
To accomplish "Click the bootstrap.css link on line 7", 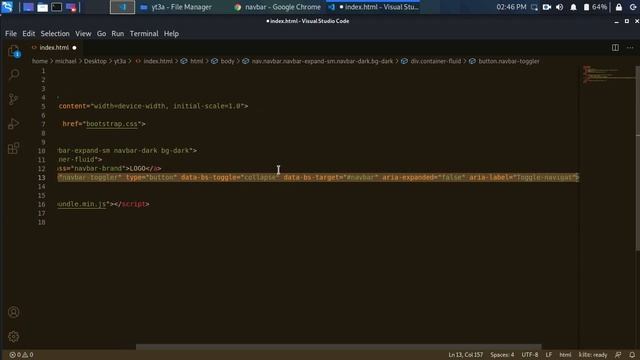I will tap(112, 124).
